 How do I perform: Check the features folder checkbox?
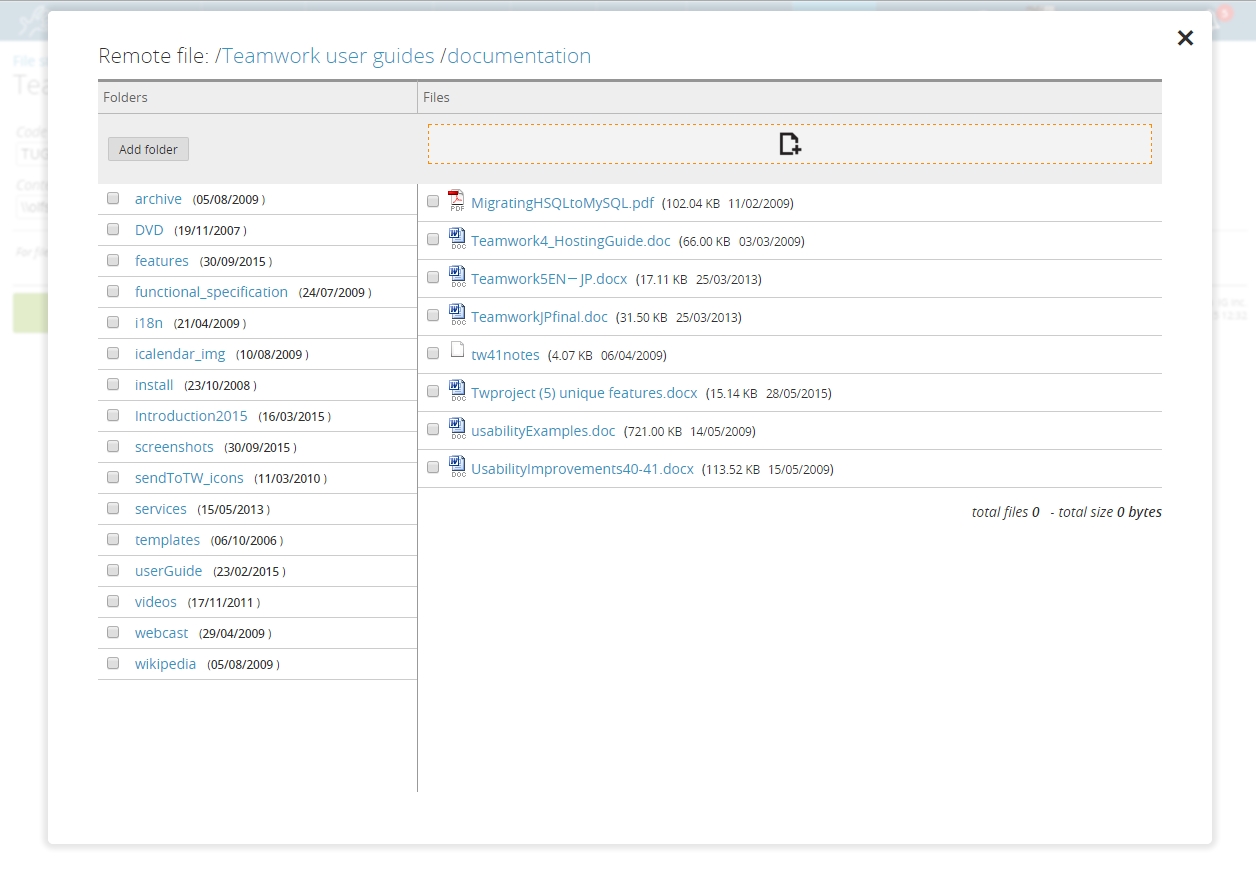(x=113, y=261)
